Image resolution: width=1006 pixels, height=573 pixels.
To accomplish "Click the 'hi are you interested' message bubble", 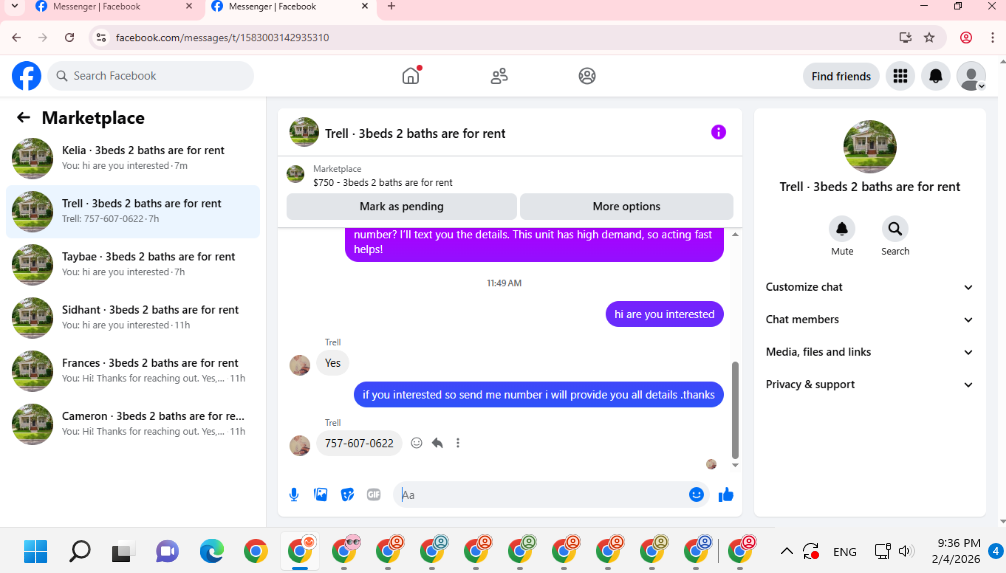I will click(664, 314).
